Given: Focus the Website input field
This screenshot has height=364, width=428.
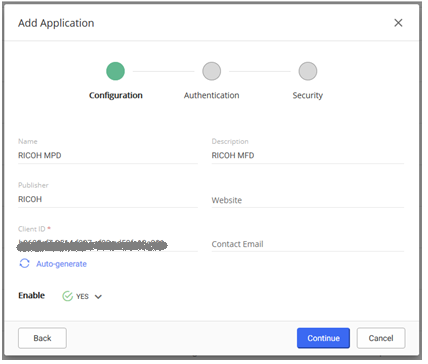Looking at the screenshot, I should point(307,200).
